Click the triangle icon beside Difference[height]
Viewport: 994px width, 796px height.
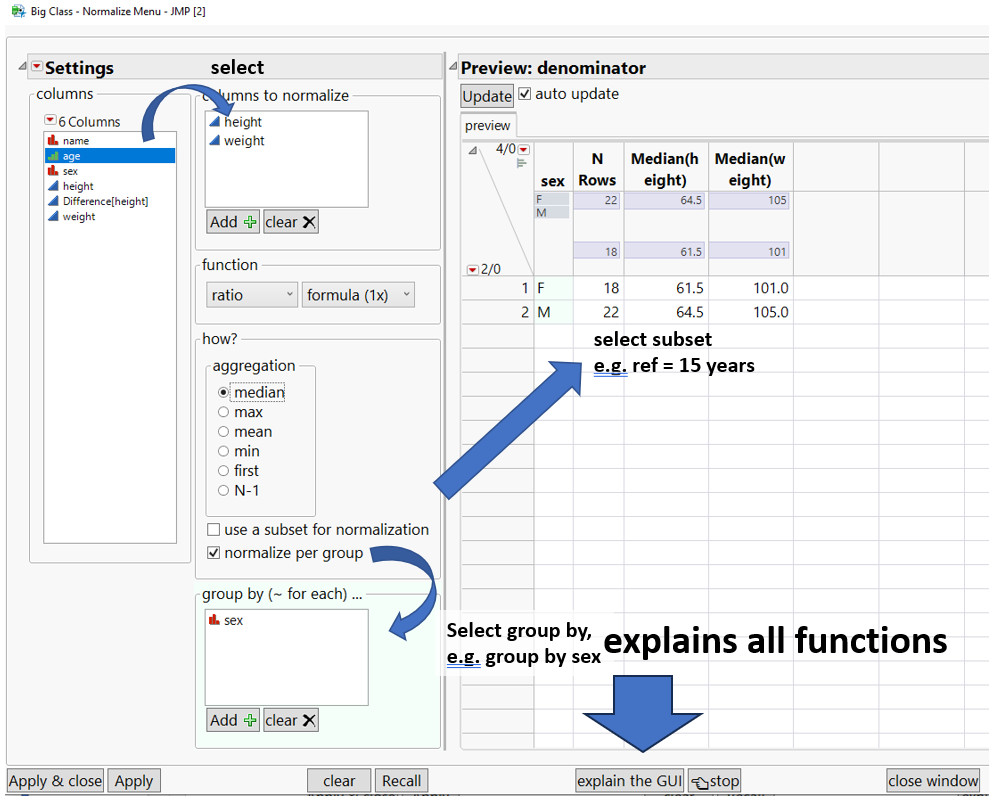point(54,200)
